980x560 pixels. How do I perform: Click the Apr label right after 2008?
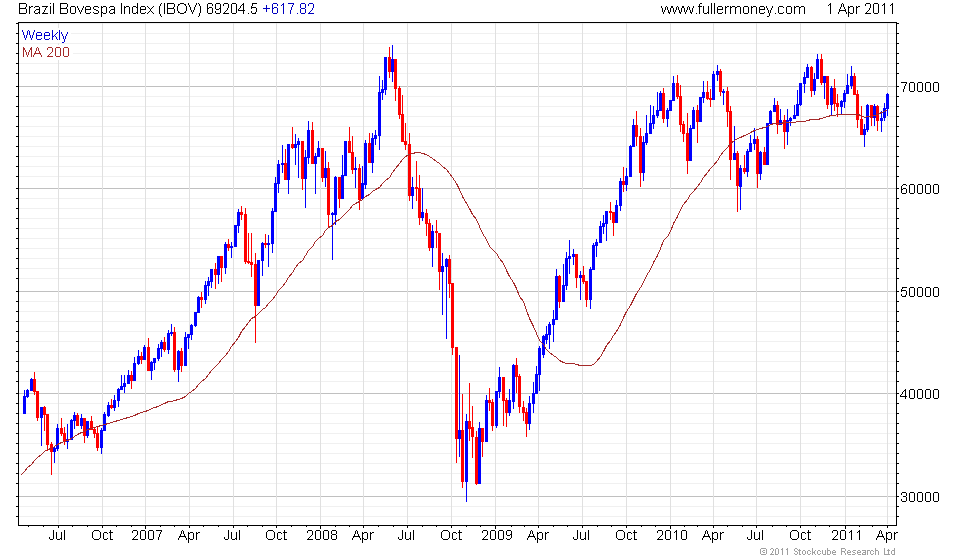pos(363,536)
